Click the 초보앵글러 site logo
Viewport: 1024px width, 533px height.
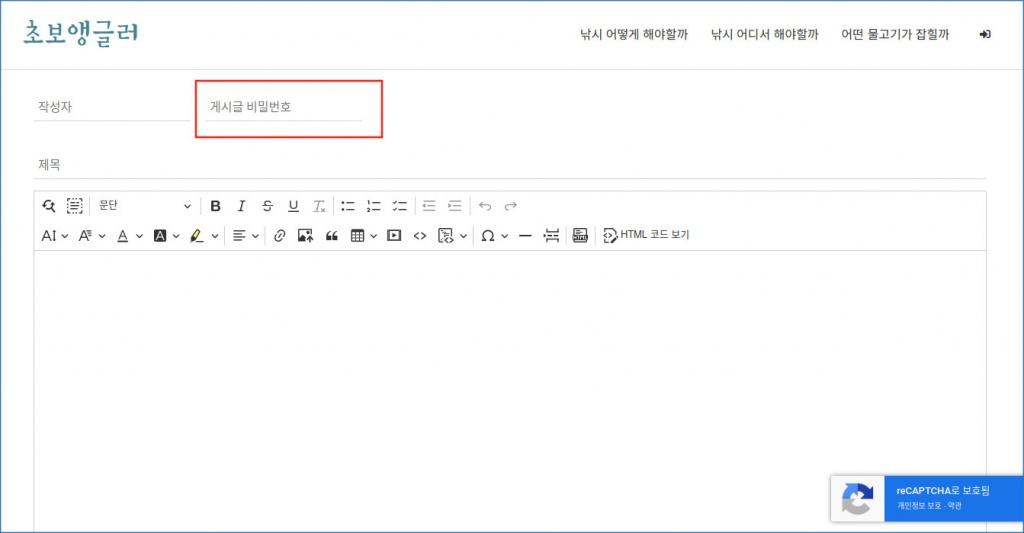(x=81, y=33)
